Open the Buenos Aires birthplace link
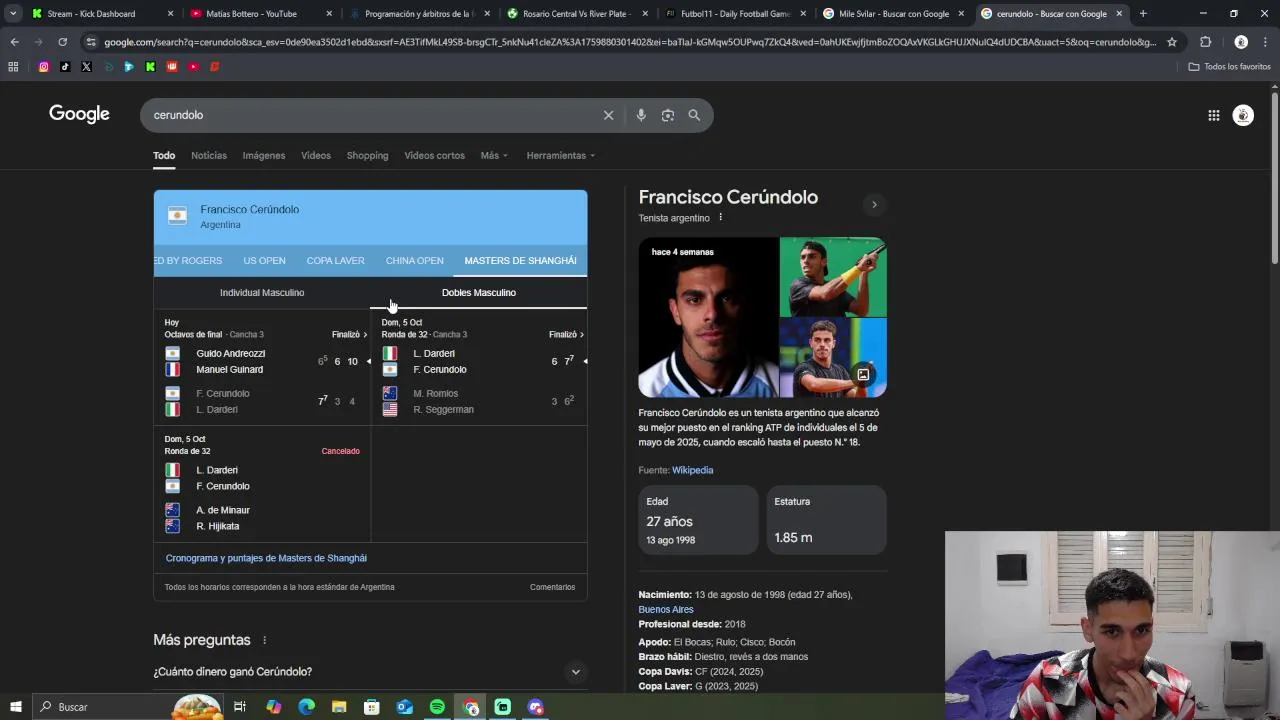Image resolution: width=1280 pixels, height=720 pixels. tap(666, 609)
